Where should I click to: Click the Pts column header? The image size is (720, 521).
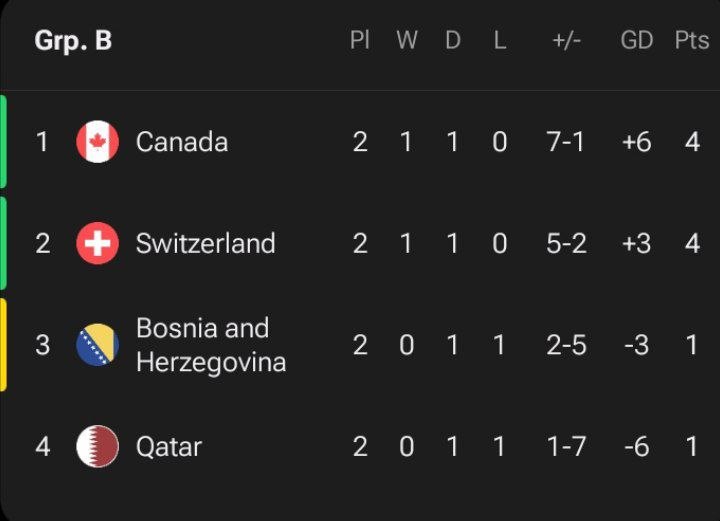point(692,40)
